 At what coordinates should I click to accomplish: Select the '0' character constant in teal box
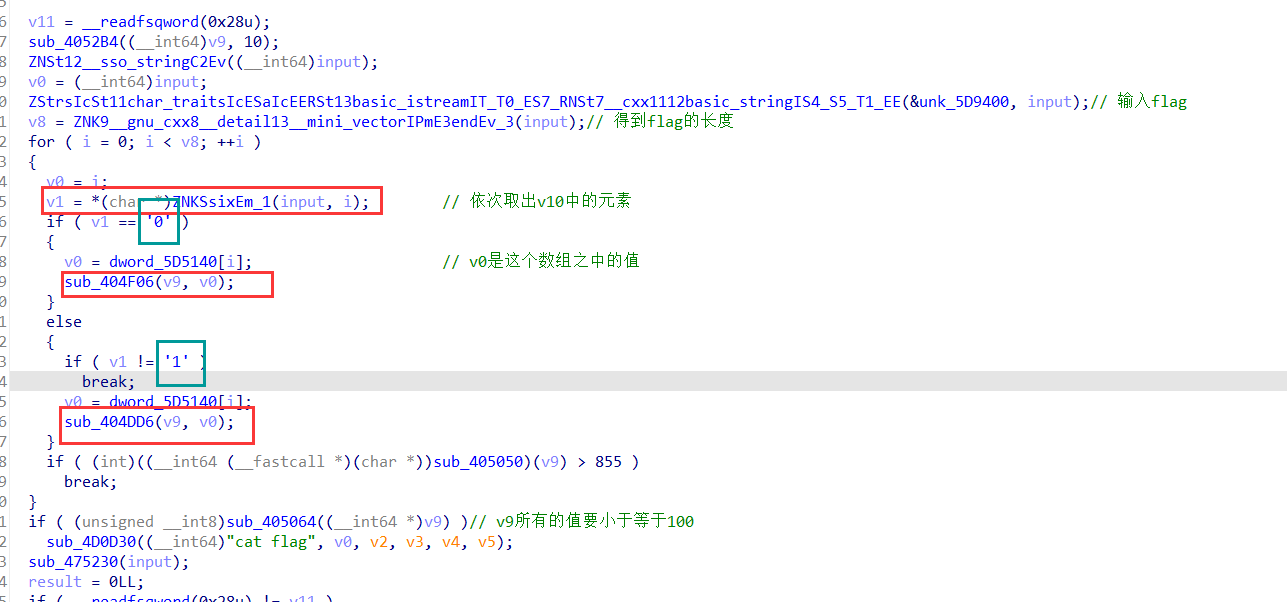pos(157,221)
